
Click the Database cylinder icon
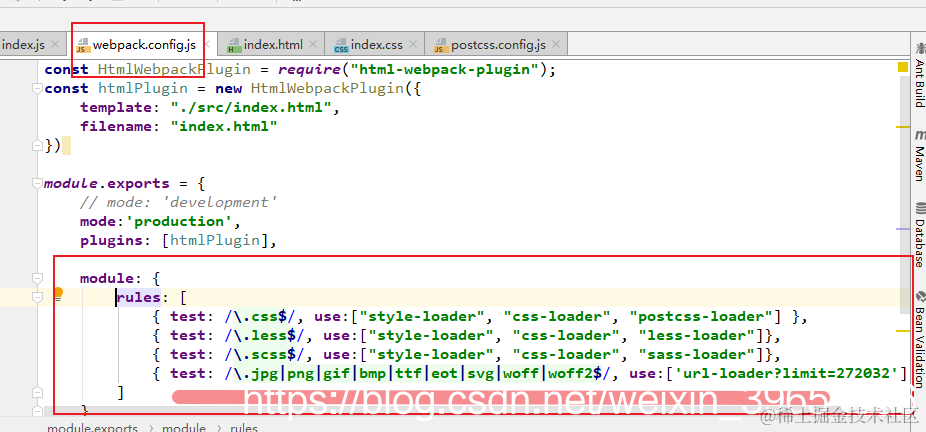920,208
